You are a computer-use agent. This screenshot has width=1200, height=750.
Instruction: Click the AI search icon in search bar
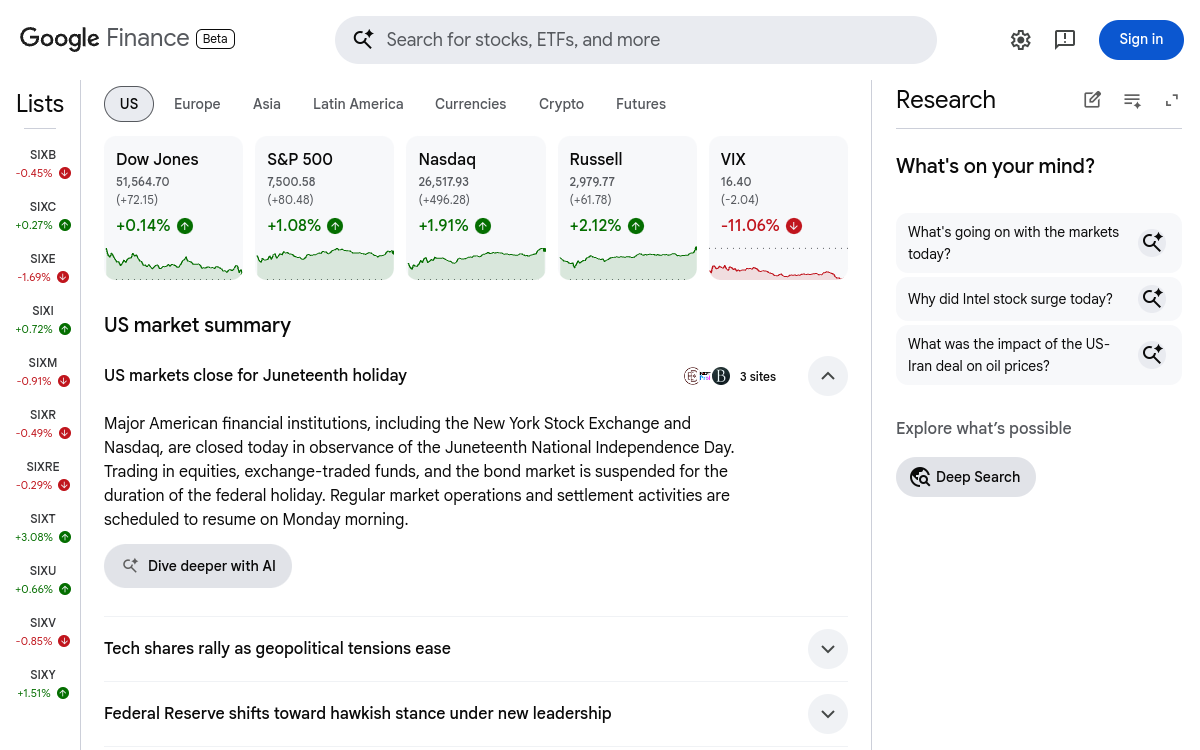point(363,40)
